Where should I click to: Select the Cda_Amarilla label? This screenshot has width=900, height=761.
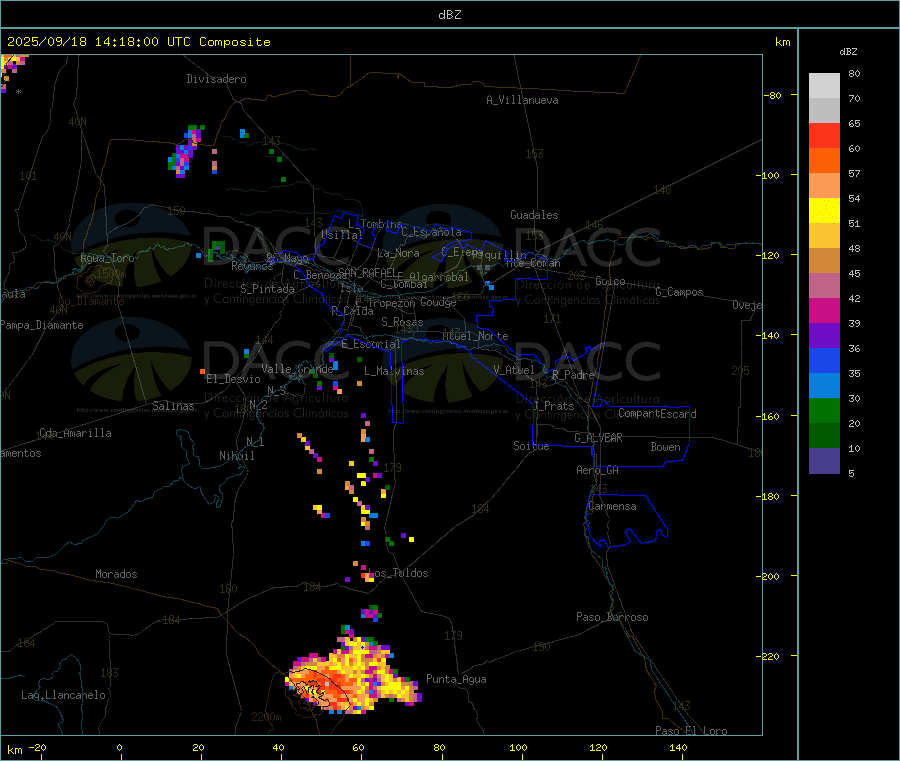[75, 433]
